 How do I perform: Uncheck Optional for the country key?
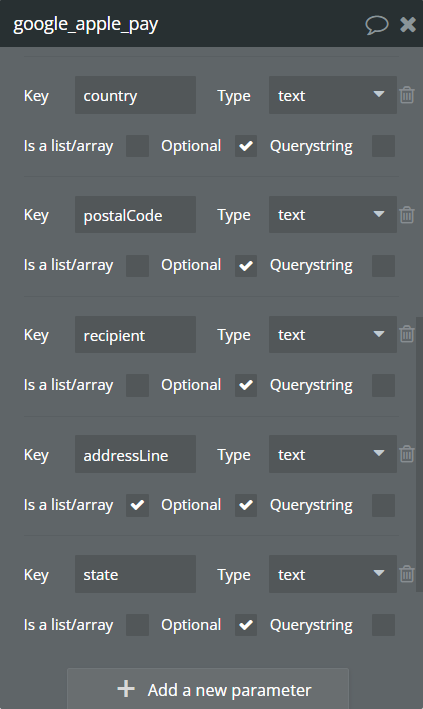[x=246, y=146]
